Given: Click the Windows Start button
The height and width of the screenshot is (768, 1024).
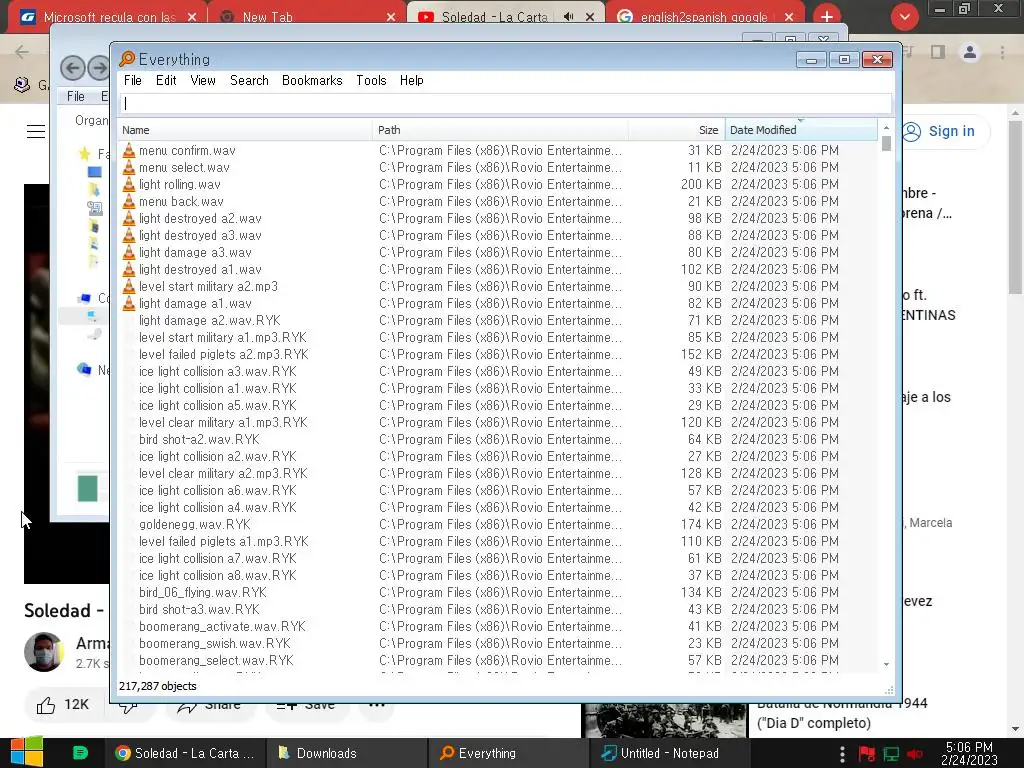Looking at the screenshot, I should pyautogui.click(x=26, y=752).
